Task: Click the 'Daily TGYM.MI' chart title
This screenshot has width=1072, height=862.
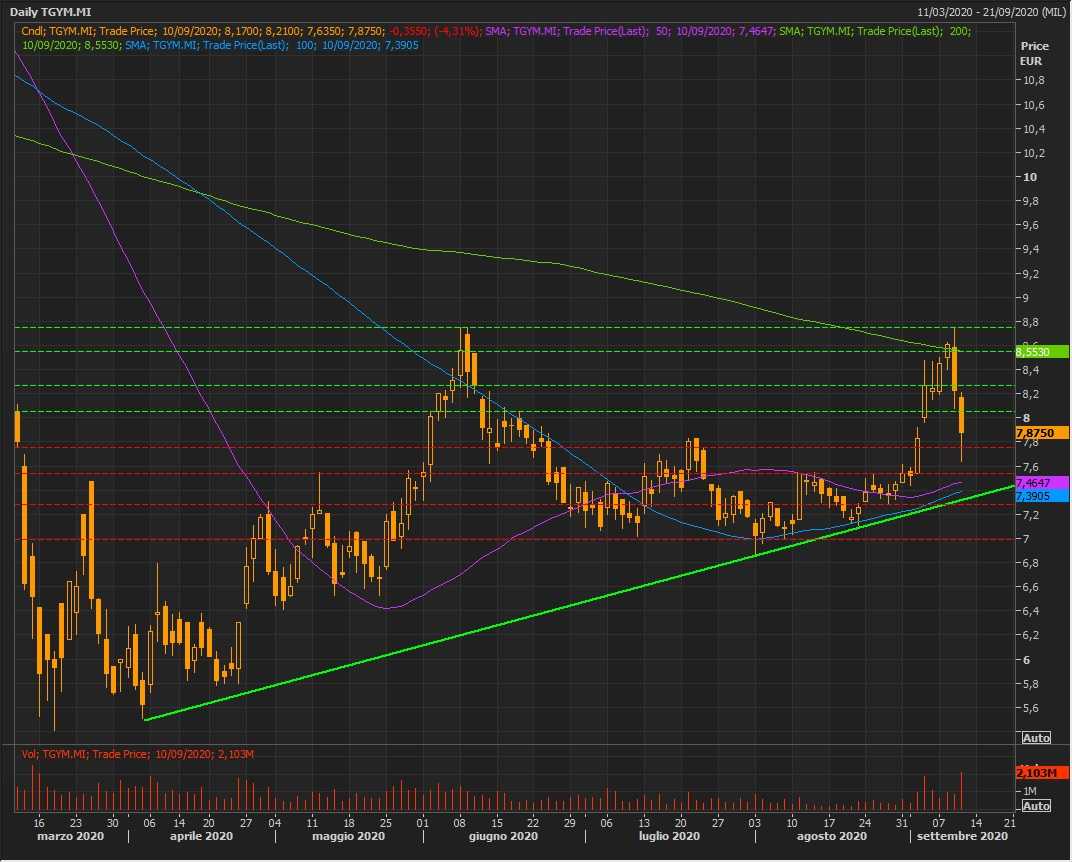Action: point(53,11)
